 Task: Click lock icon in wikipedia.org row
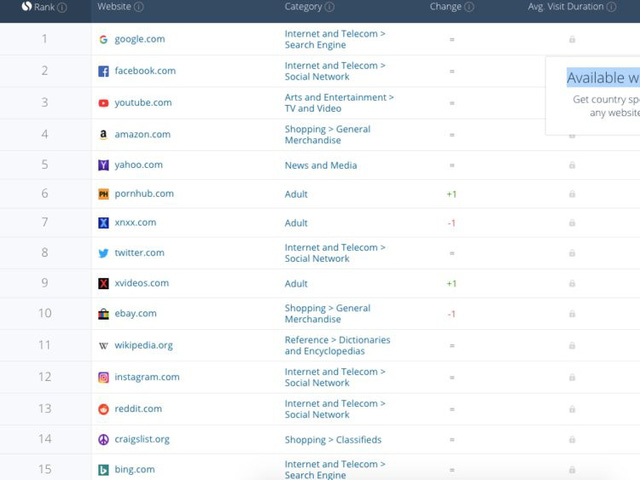point(572,346)
